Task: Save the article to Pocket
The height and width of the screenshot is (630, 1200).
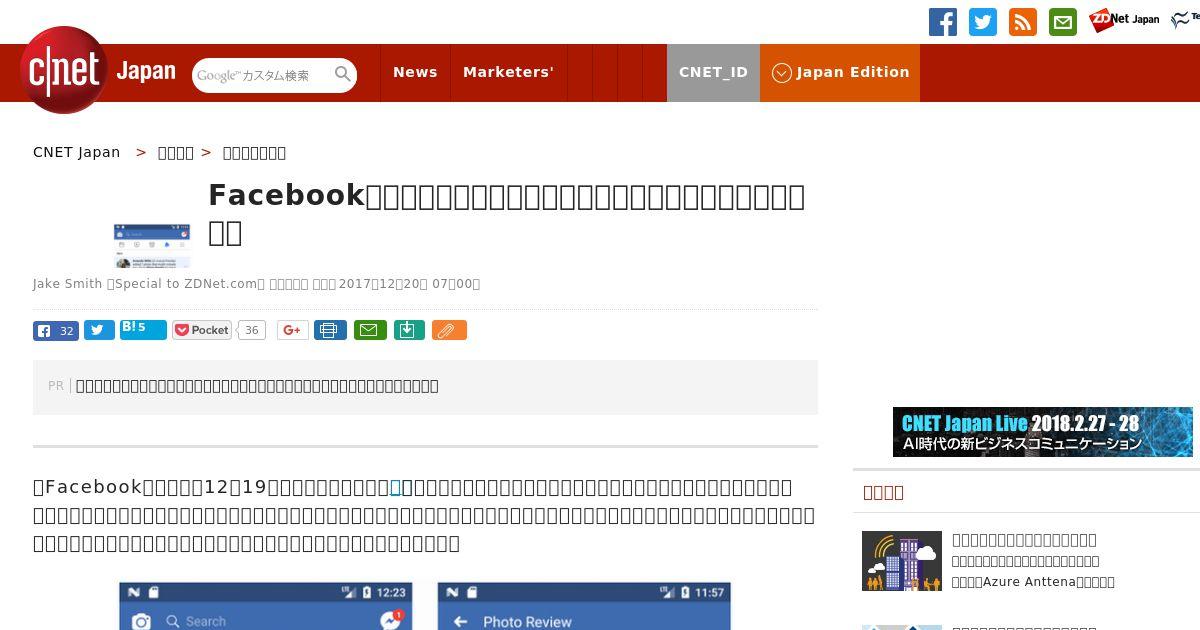Action: 202,330
